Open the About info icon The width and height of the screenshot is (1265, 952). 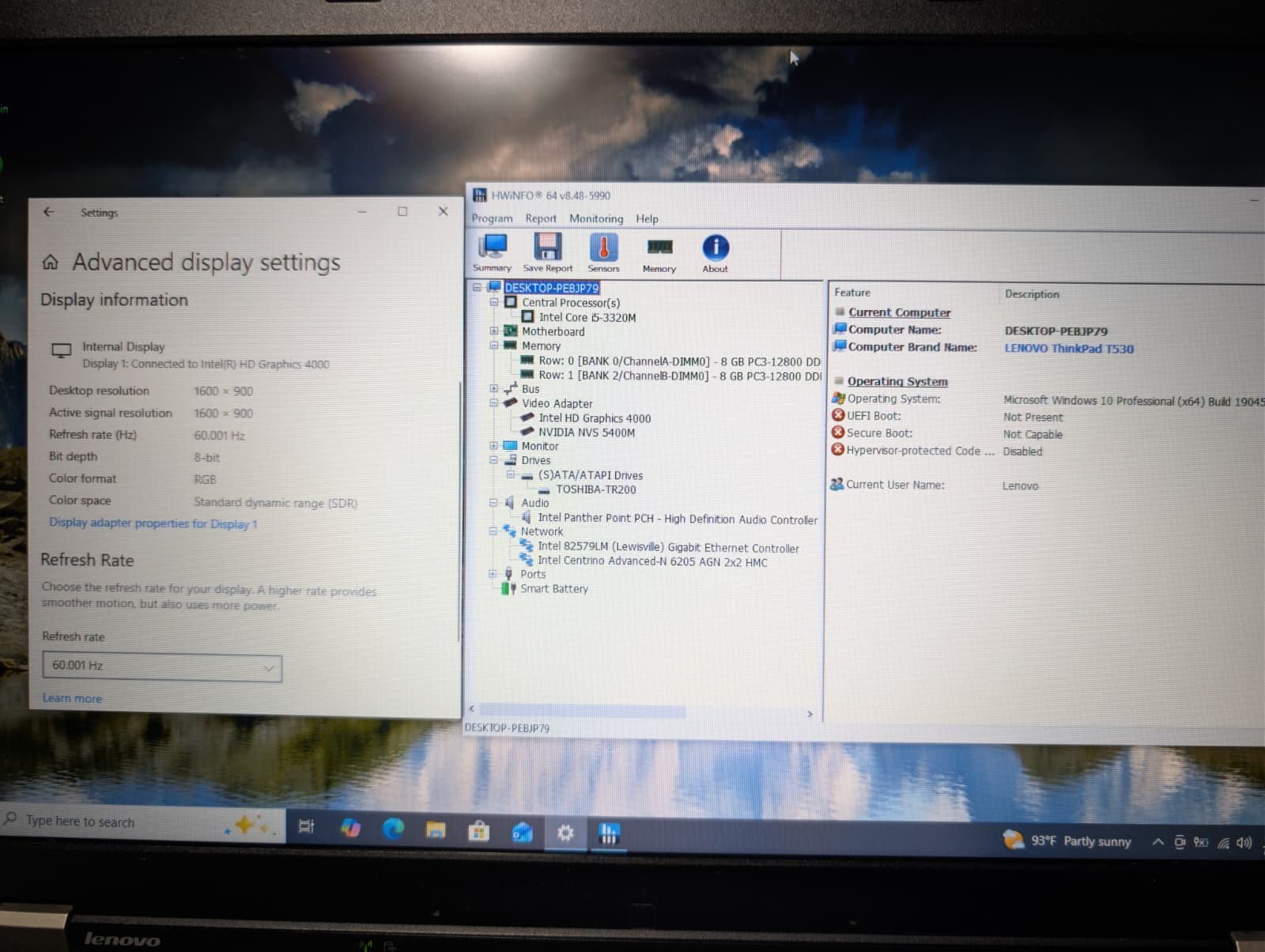[x=716, y=254]
